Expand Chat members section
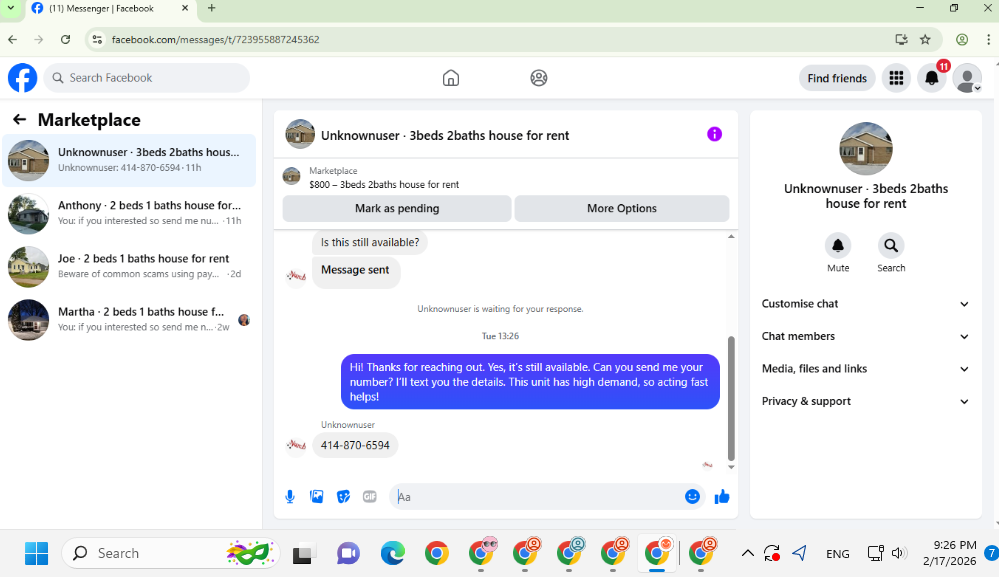The image size is (999, 577). (x=865, y=336)
